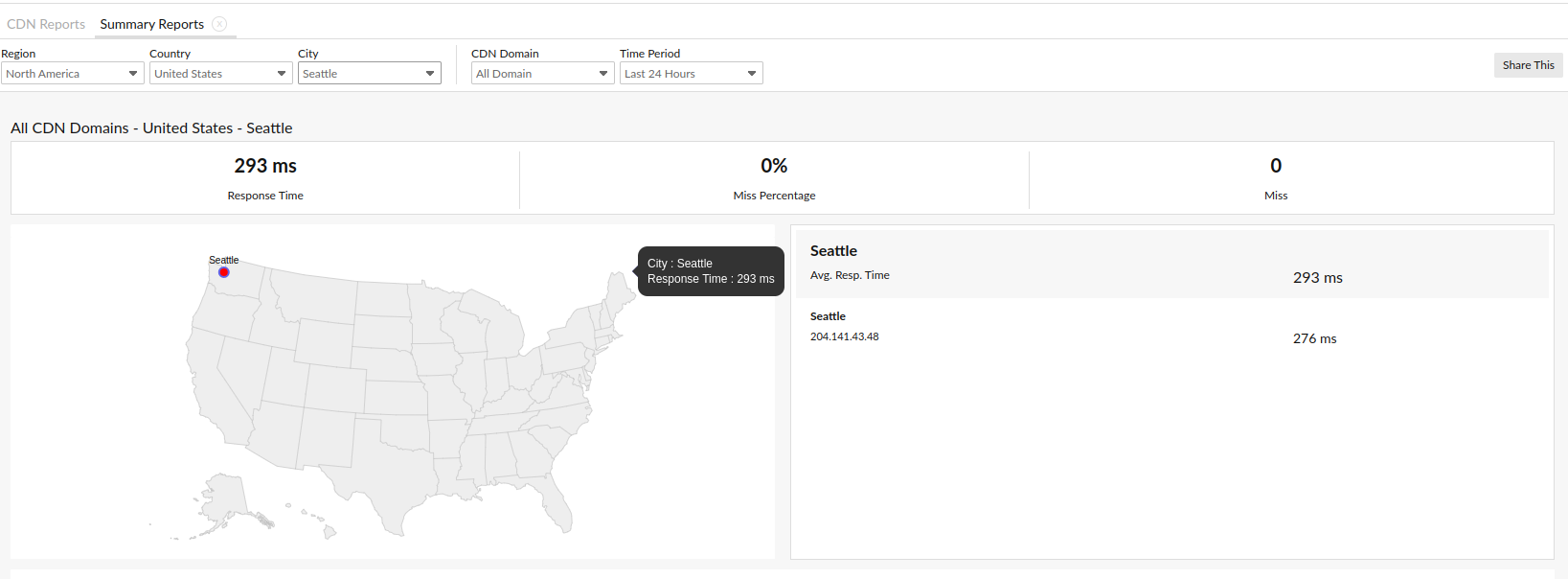Image resolution: width=1568 pixels, height=579 pixels.
Task: Click the 276 ms response value
Action: [x=1314, y=338]
